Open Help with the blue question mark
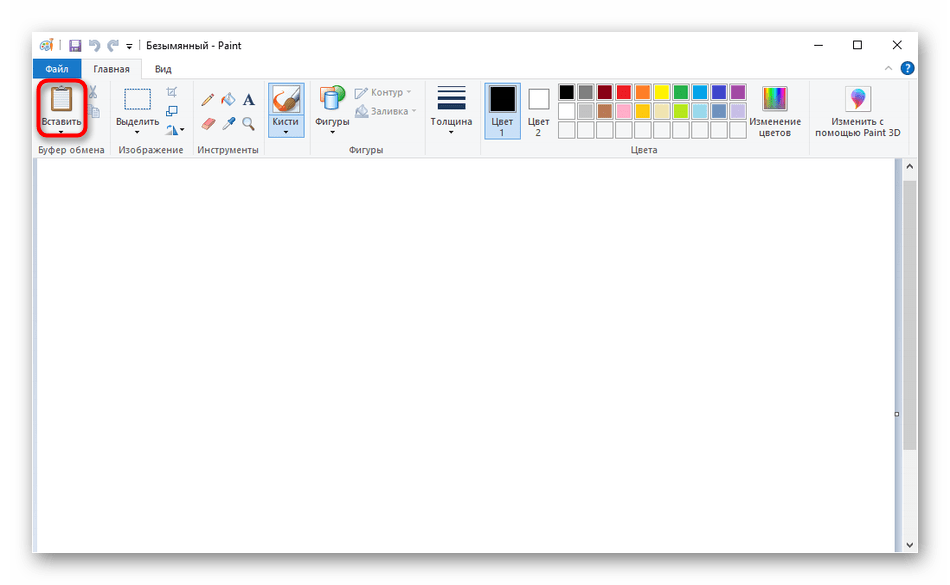Viewport: 950px width, 585px height. 907,68
